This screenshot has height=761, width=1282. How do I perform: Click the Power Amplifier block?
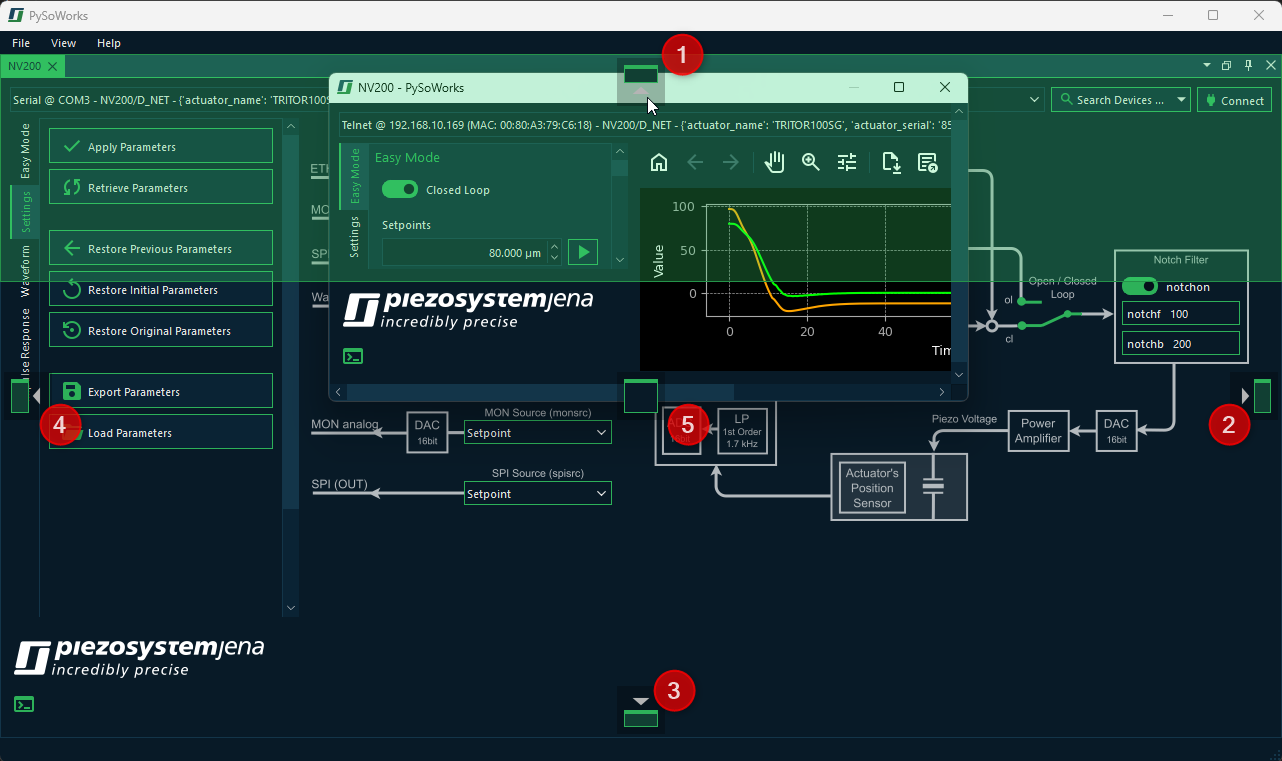point(1038,431)
